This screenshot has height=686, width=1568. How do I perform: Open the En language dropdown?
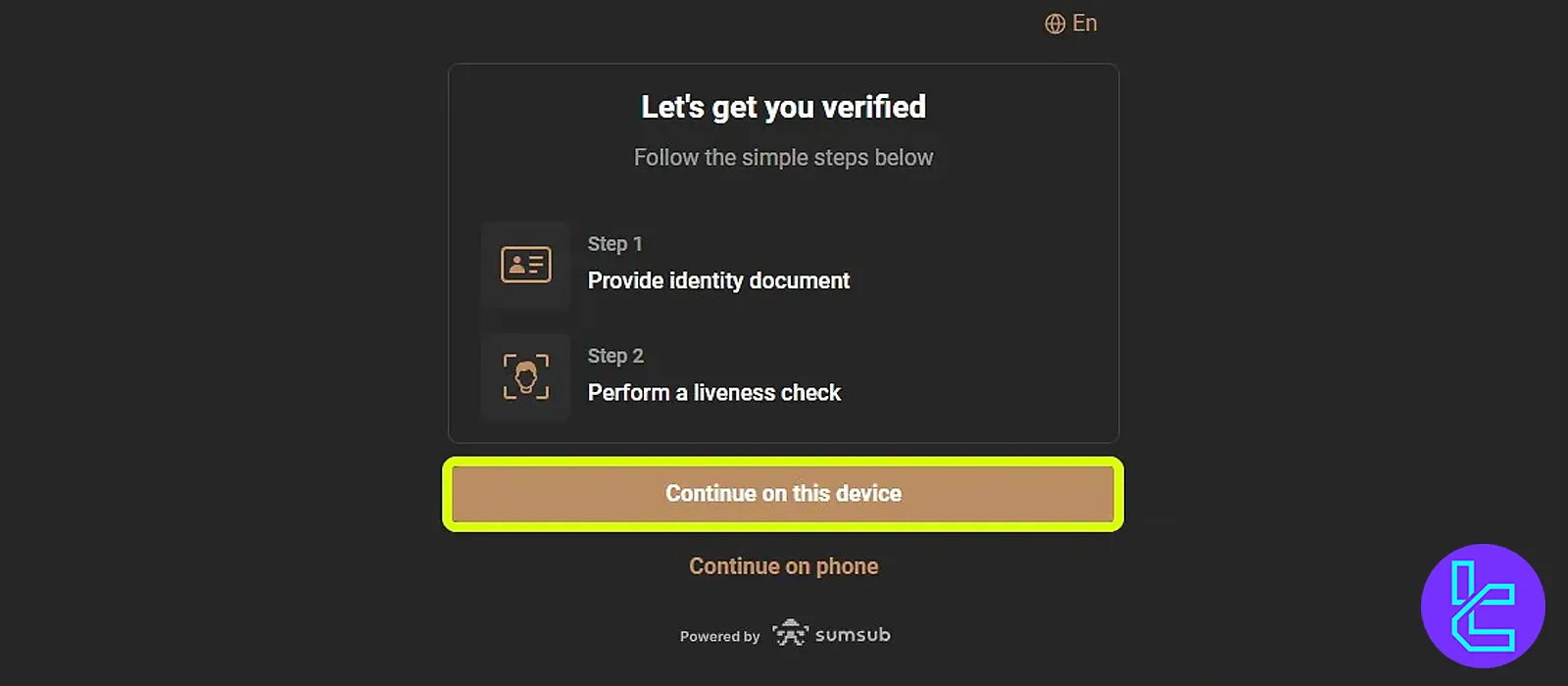point(1084,24)
